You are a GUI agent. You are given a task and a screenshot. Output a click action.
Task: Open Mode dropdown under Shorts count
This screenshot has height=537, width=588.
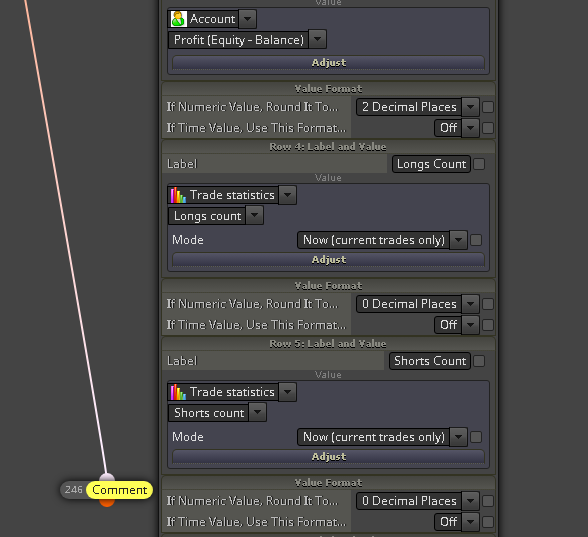(458, 437)
